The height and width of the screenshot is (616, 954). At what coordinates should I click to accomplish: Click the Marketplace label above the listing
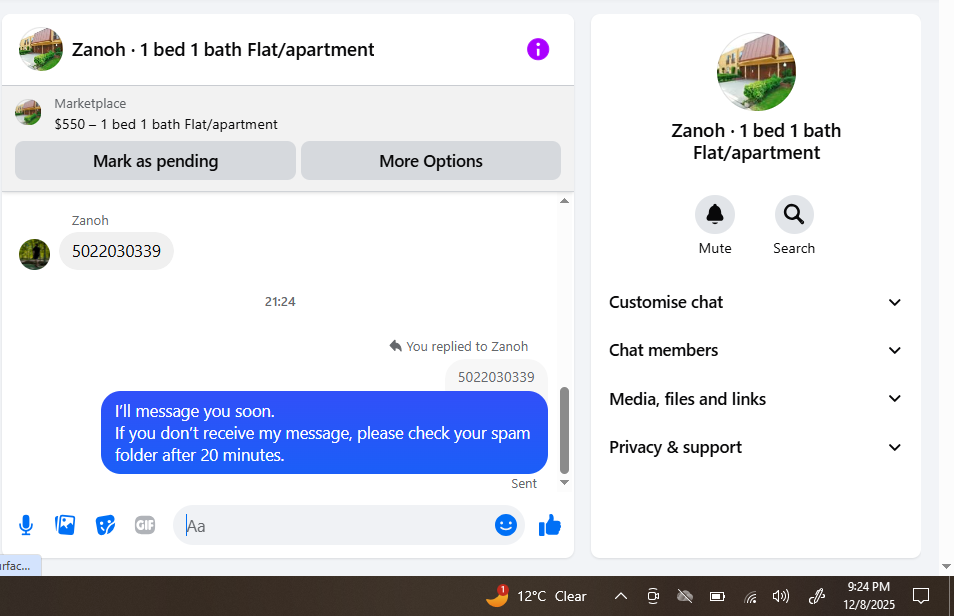[x=90, y=103]
